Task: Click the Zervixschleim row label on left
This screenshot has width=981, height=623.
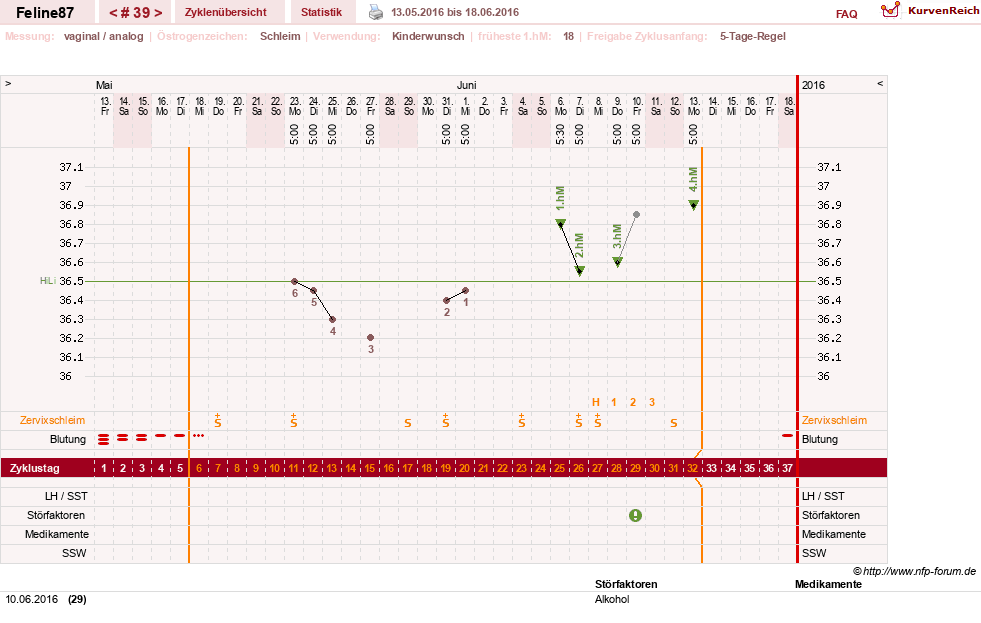Action: (53, 420)
